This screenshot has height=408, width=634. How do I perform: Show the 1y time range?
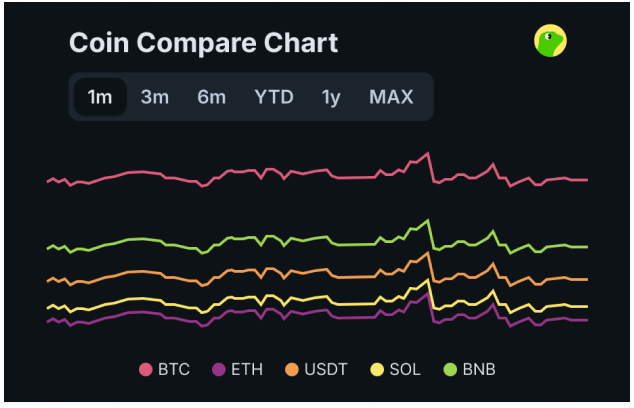[331, 97]
